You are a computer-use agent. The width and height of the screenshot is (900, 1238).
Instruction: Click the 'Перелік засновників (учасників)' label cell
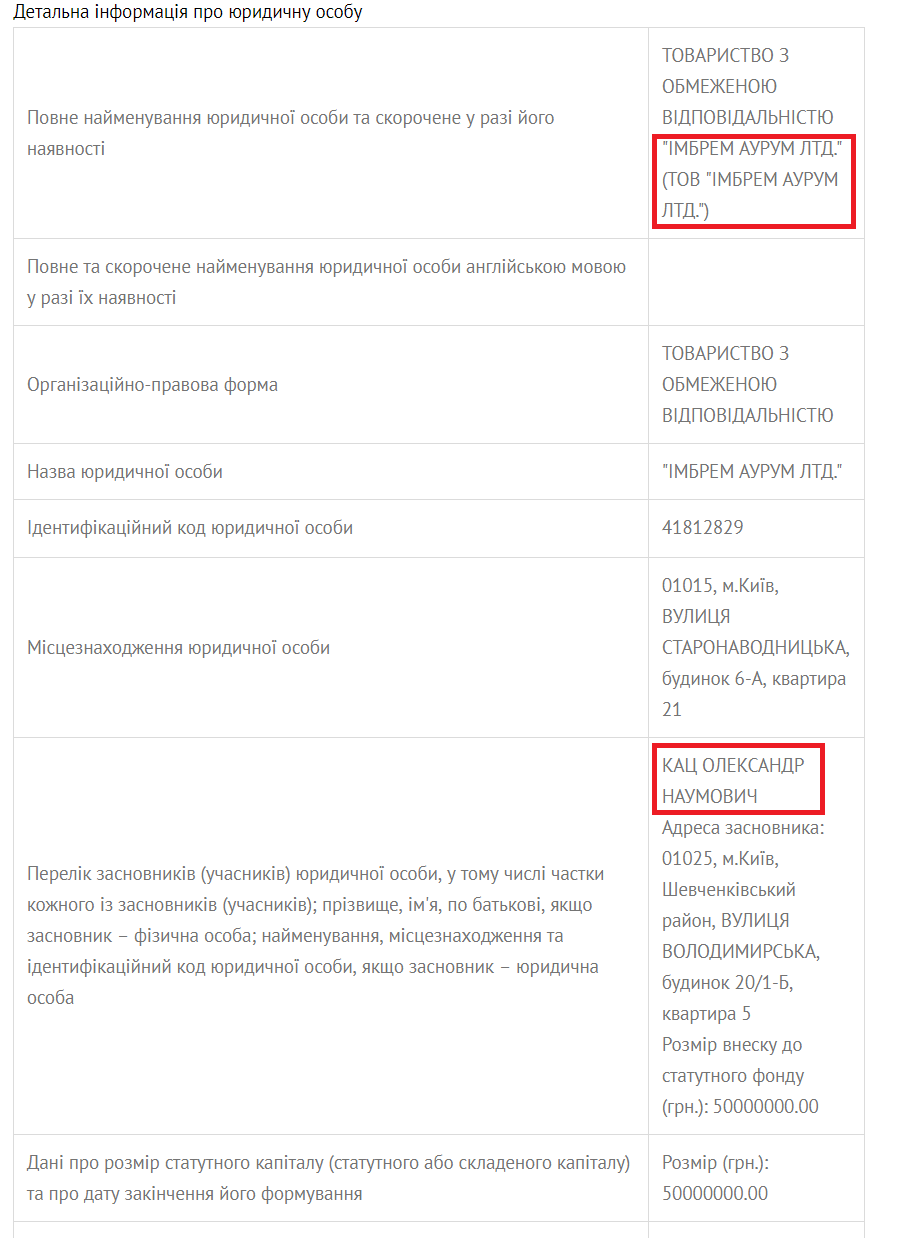[x=331, y=936]
